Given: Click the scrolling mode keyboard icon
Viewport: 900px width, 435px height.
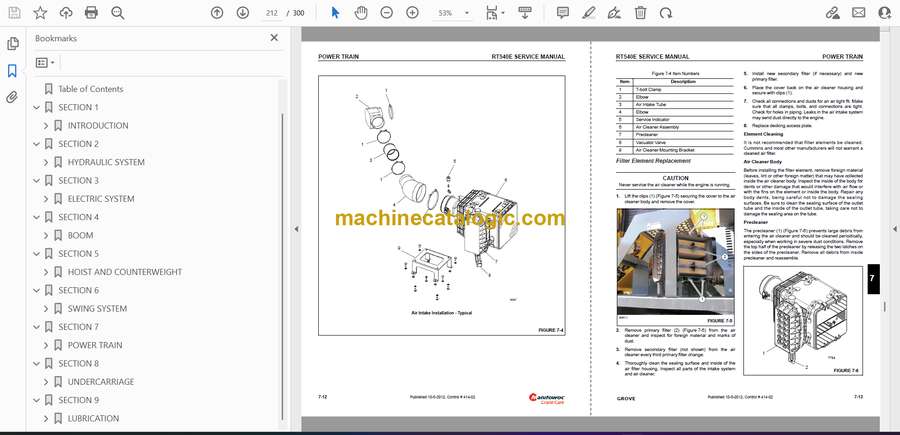Looking at the screenshot, I should [x=525, y=13].
